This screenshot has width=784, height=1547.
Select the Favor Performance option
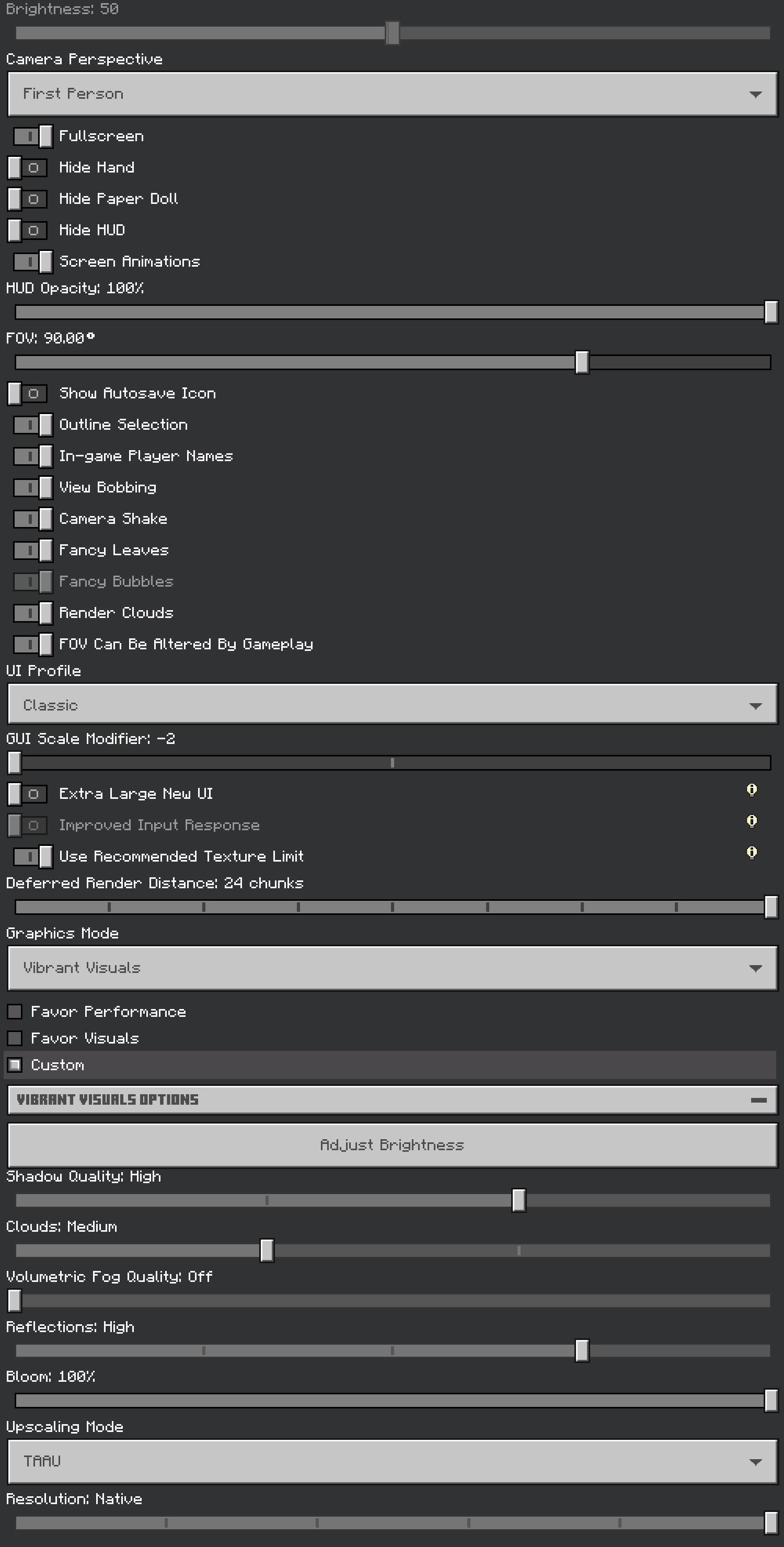click(15, 1012)
